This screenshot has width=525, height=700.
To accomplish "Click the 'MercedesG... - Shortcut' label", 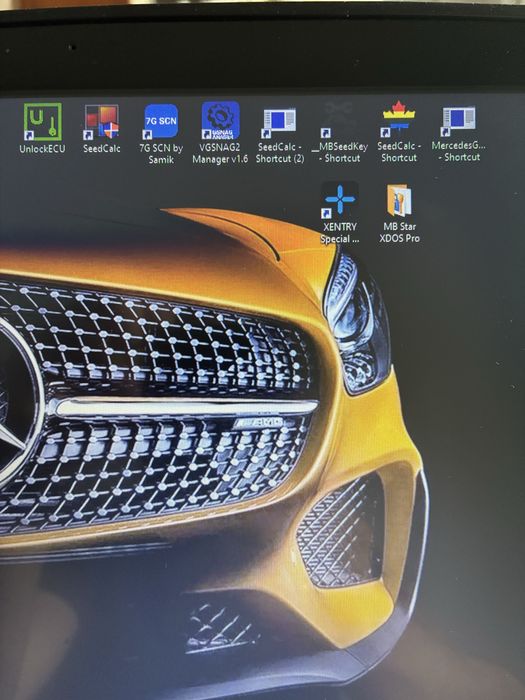I will (459, 151).
